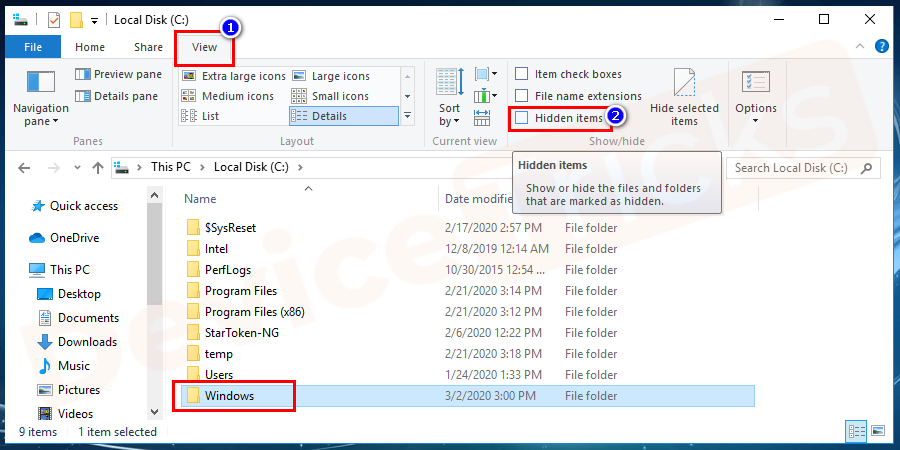Click Local Disk (C:) breadcrumb in address bar

point(251,167)
